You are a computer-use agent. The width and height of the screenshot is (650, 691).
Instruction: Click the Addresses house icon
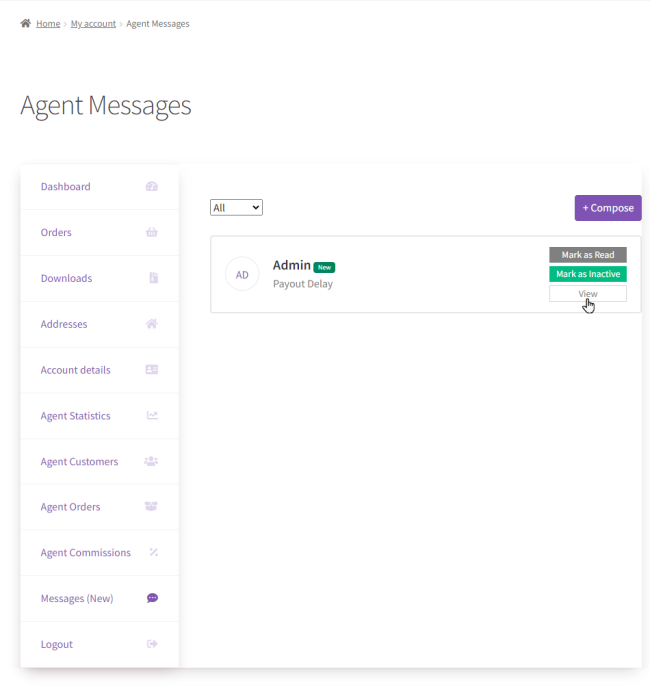[152, 324]
